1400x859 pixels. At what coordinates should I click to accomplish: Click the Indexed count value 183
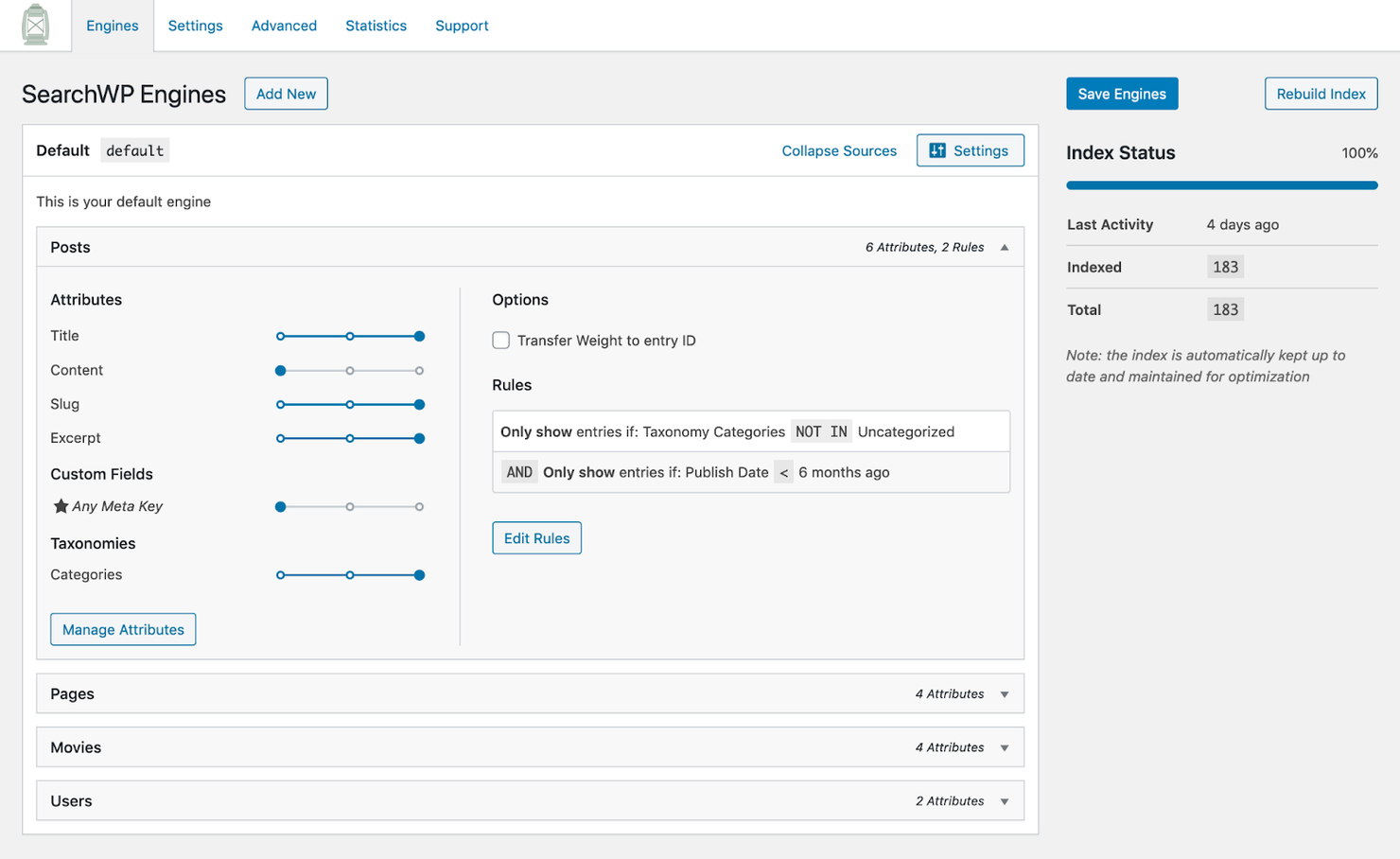point(1225,267)
